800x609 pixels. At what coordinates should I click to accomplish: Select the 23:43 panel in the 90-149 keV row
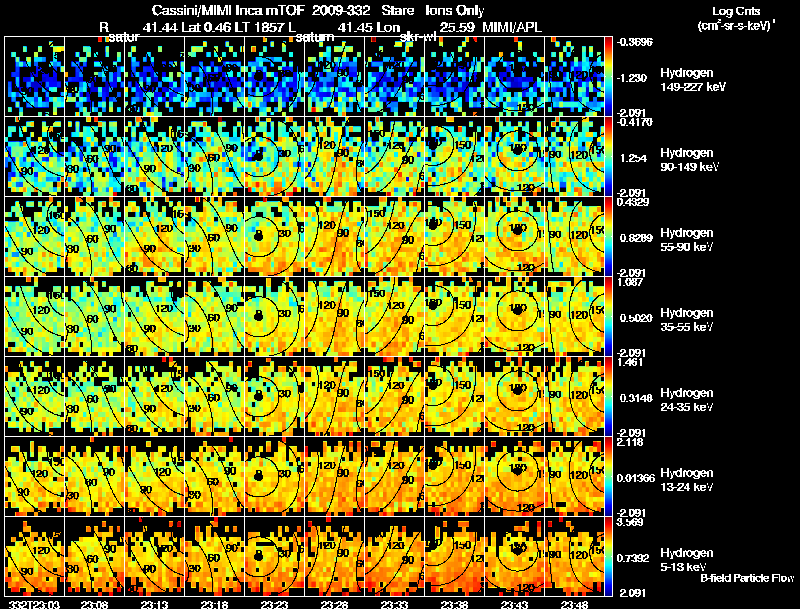point(514,156)
